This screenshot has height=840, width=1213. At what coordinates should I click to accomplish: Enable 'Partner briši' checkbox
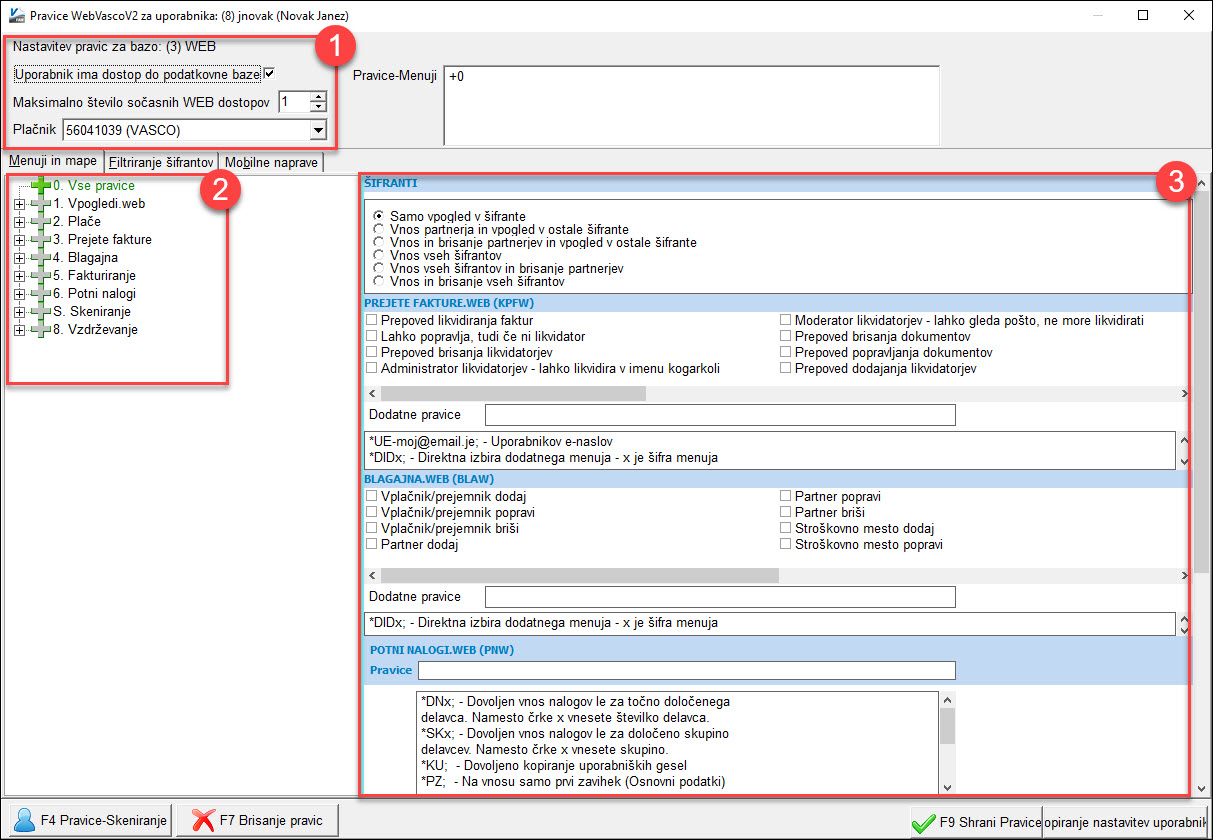pyautogui.click(x=786, y=512)
